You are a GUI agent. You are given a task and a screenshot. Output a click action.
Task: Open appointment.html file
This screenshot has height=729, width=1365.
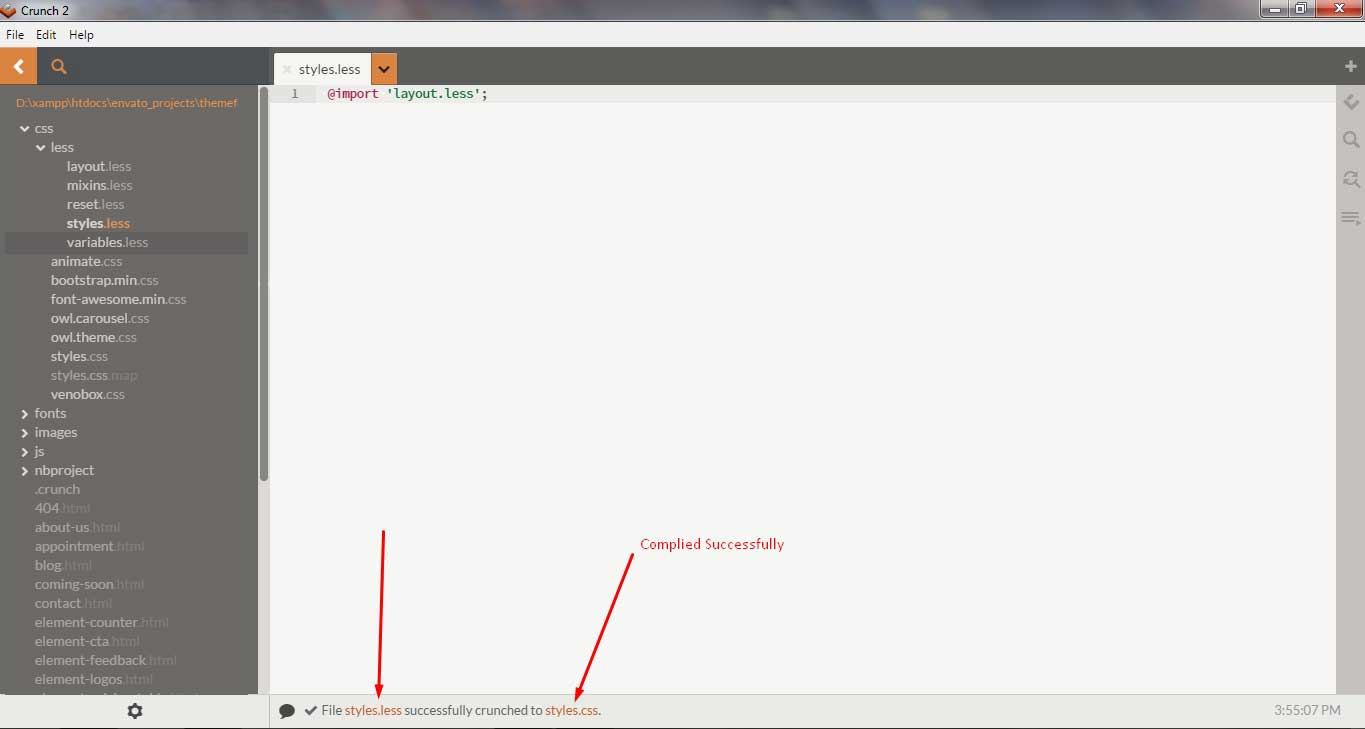(x=89, y=546)
